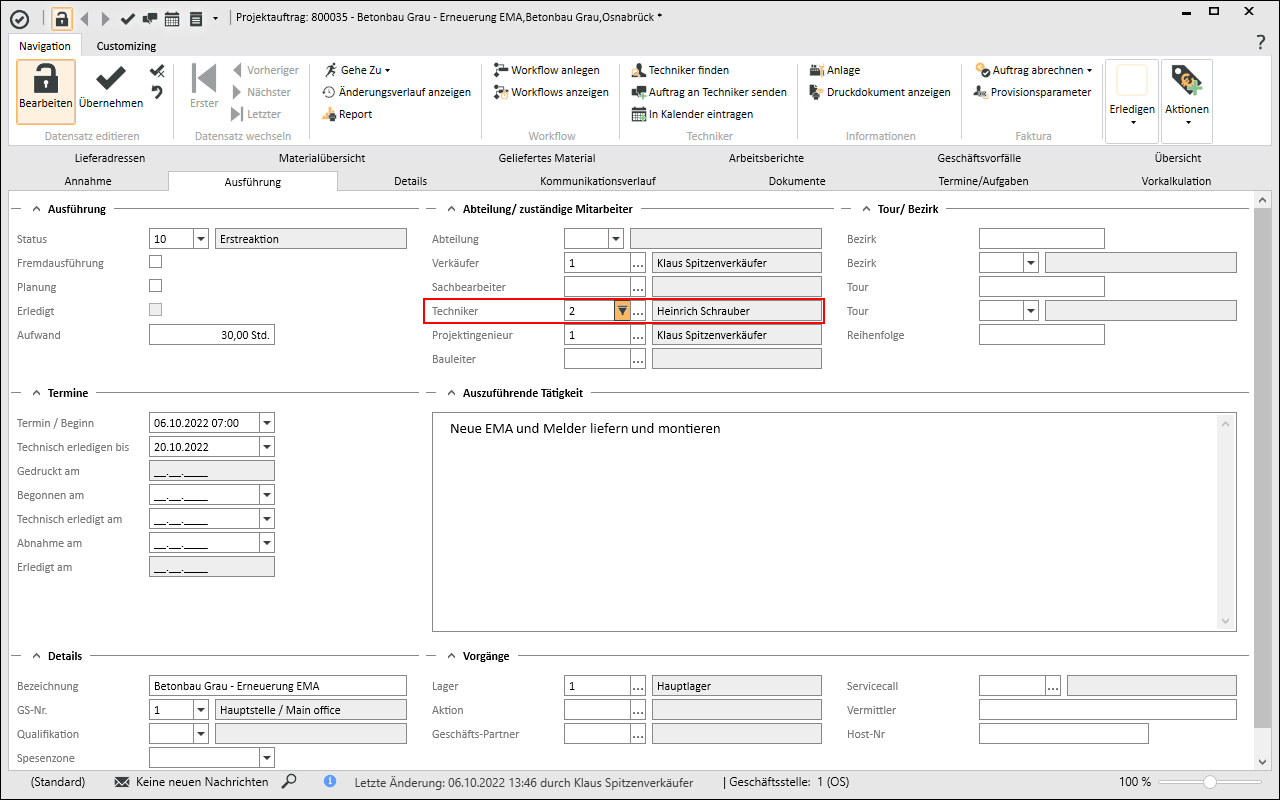1280x800 pixels.
Task: Toggle the Planung checkbox
Action: [x=155, y=286]
